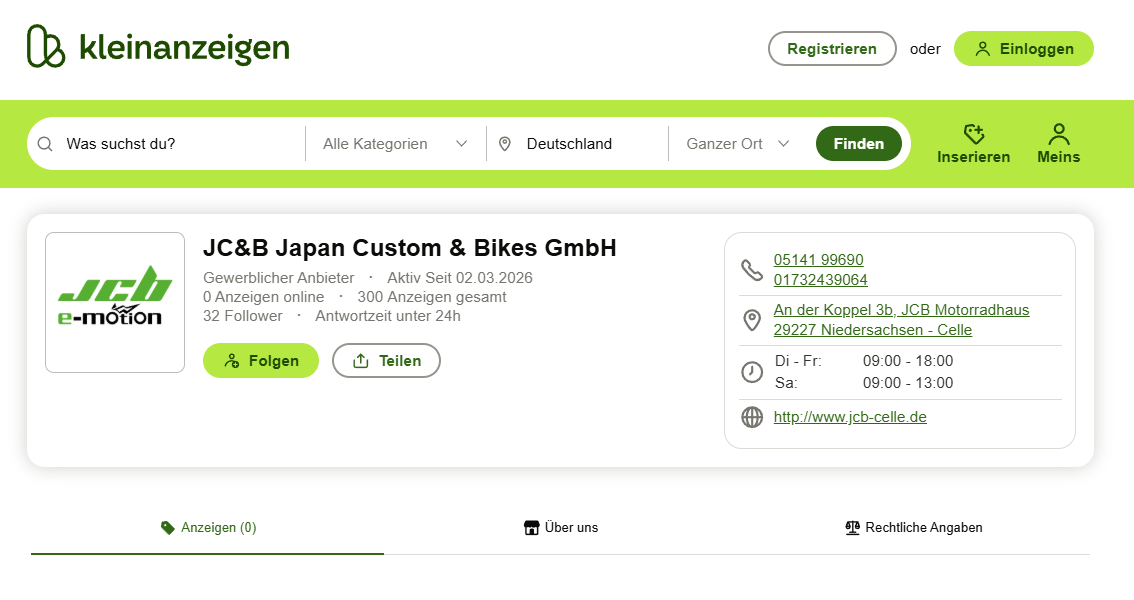Open the Rechtliche Angaben tab

click(914, 527)
